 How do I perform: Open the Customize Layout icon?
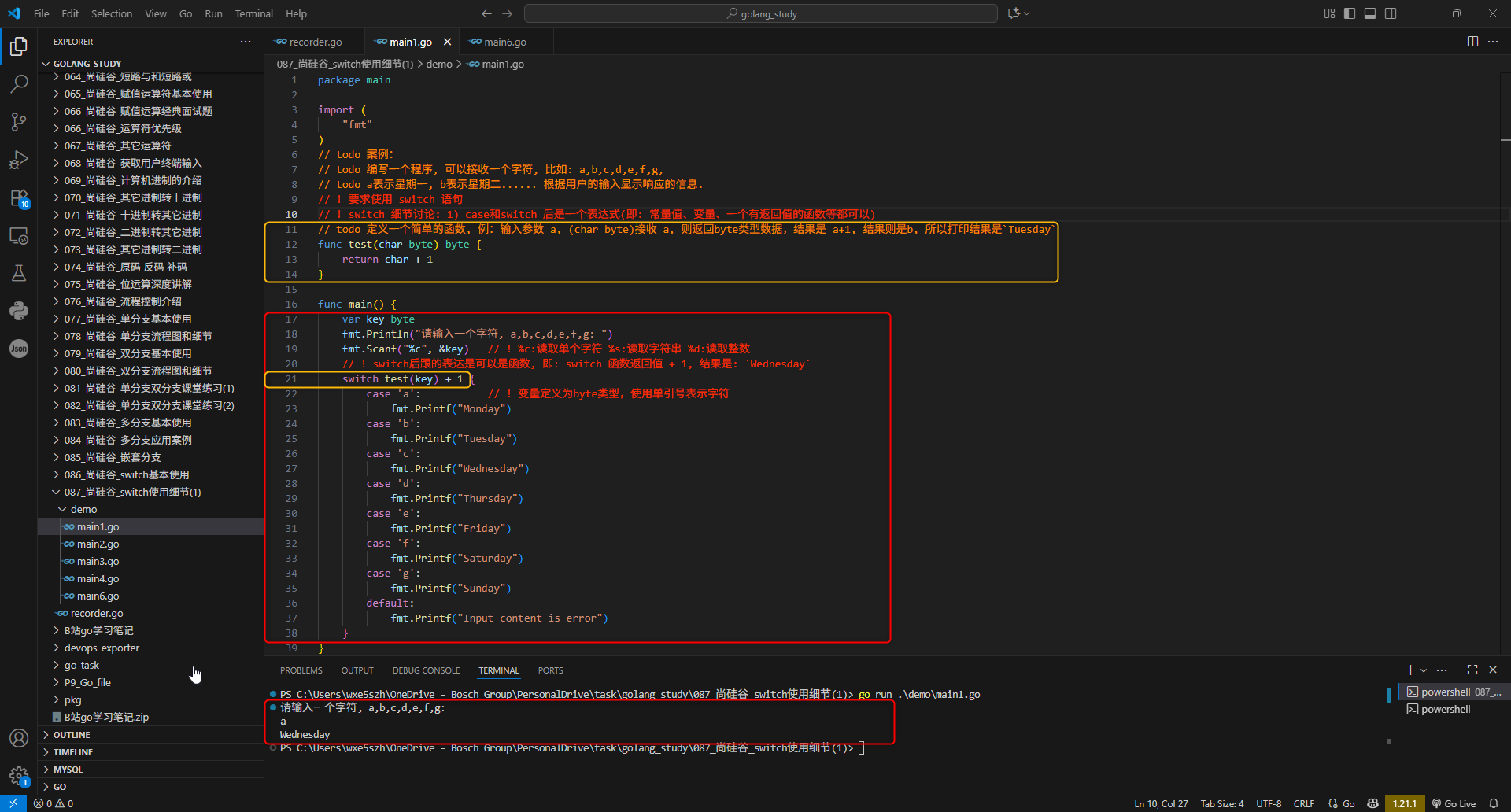(x=1329, y=13)
